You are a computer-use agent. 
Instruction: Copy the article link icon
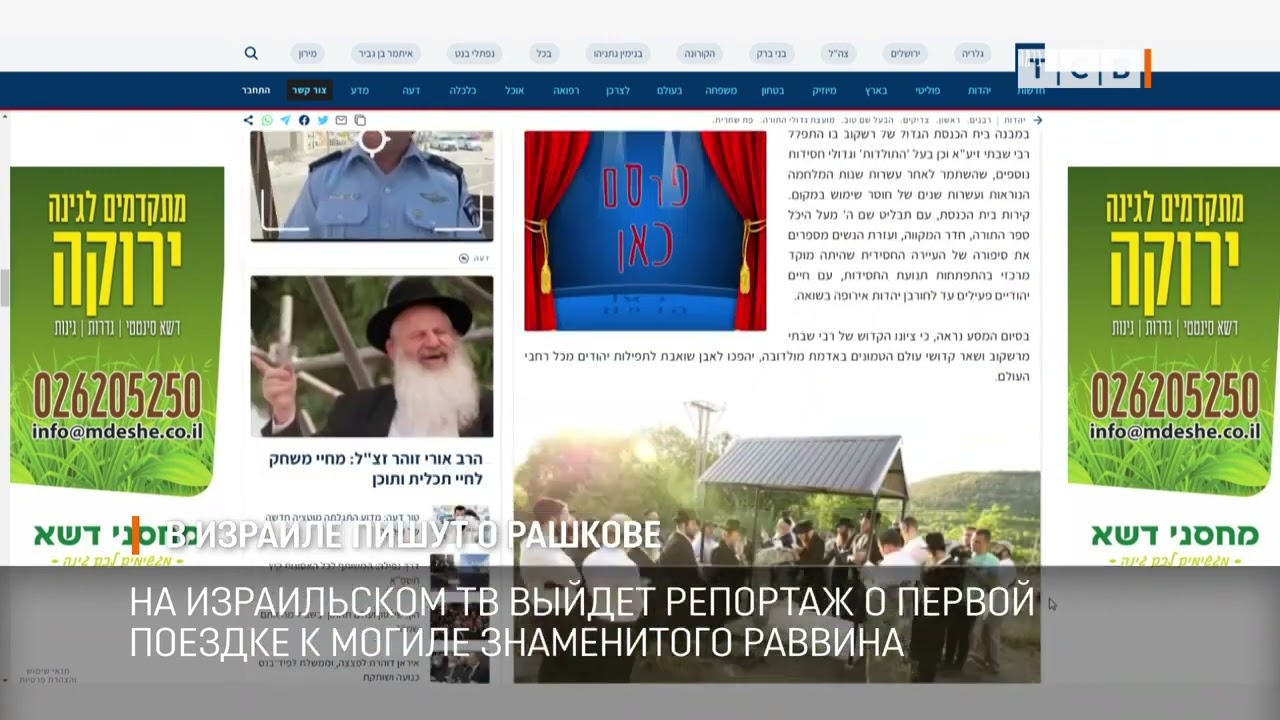[360, 120]
